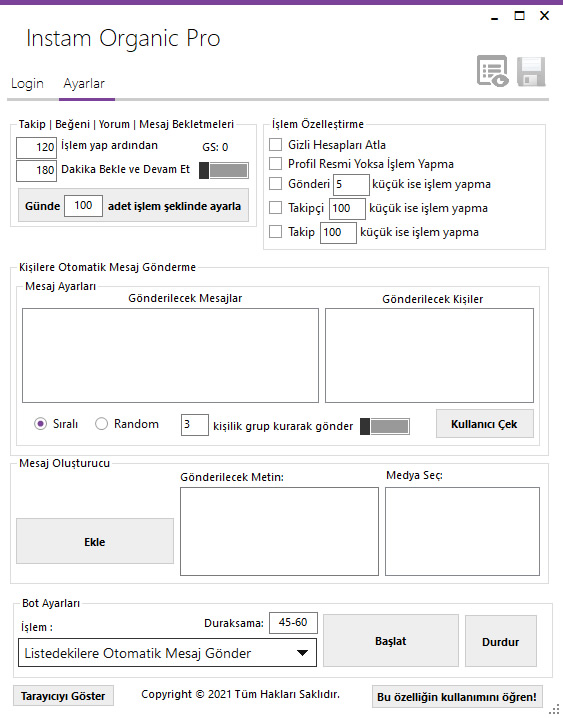
Task: Toggle the kişilik grup kurarak gönder switch
Action: 385,426
